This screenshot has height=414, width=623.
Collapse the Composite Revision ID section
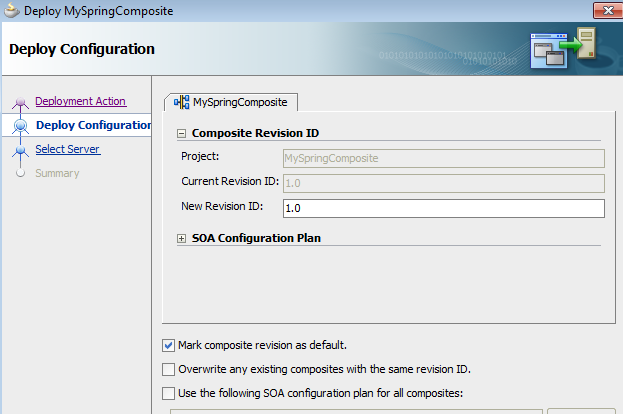(x=182, y=133)
